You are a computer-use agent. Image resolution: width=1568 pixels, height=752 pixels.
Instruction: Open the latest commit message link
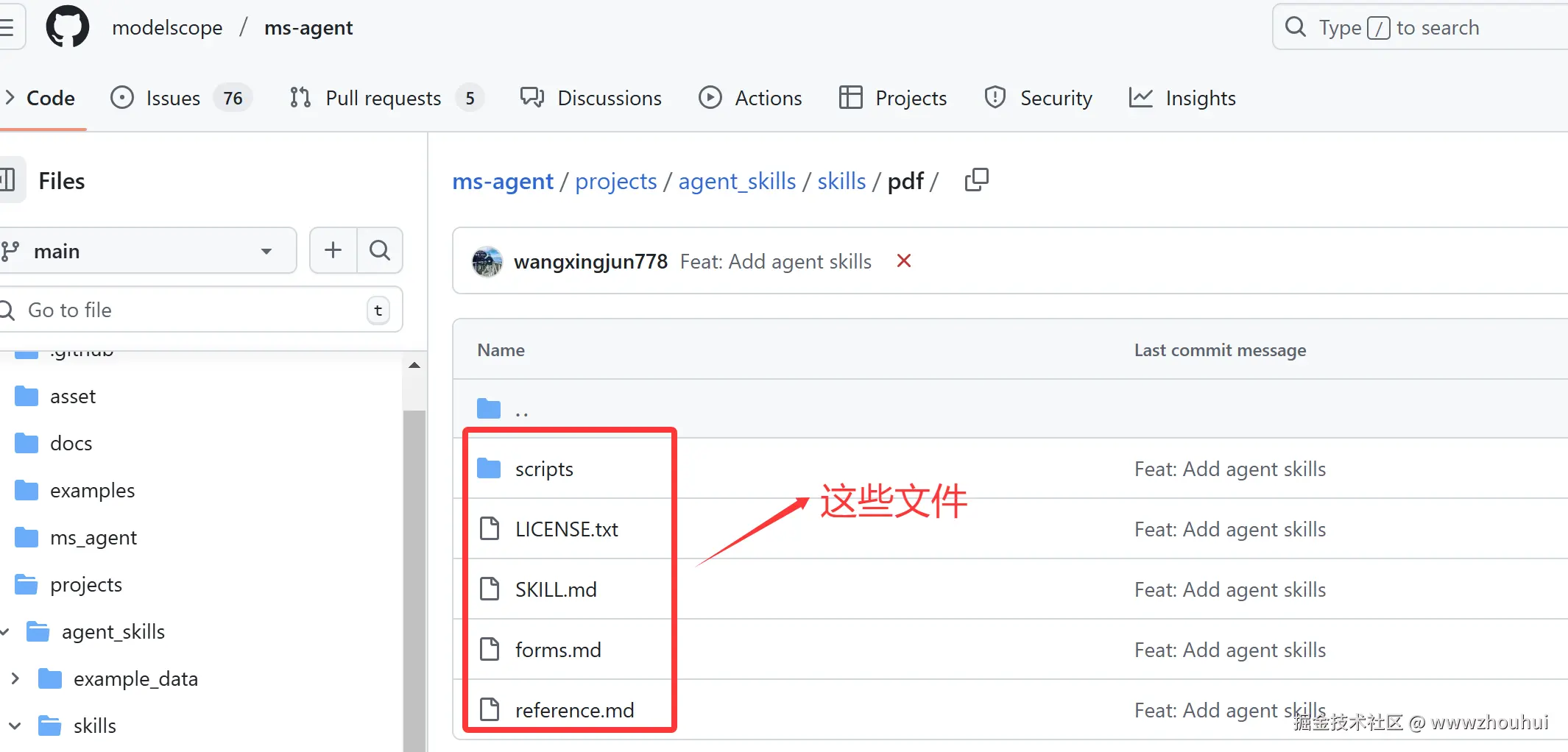point(776,261)
